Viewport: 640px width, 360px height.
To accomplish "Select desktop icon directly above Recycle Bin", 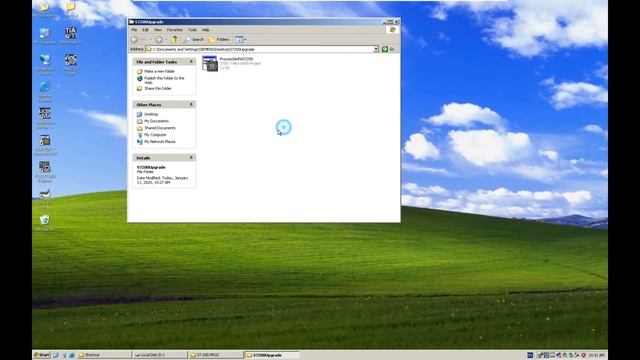I will coord(44,193).
